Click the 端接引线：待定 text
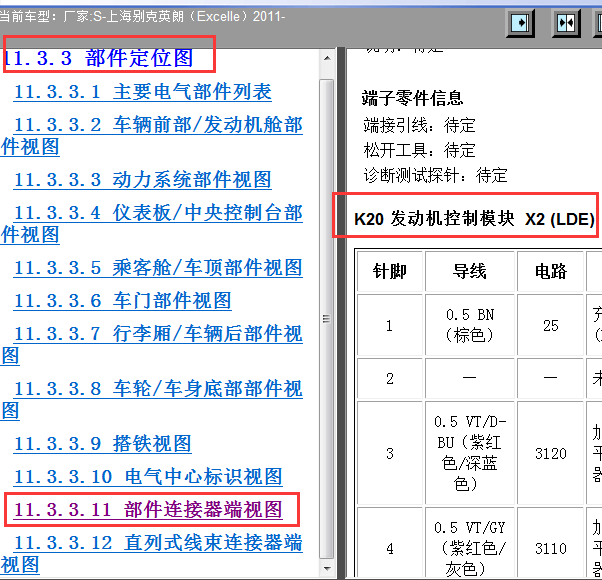 (x=419, y=126)
